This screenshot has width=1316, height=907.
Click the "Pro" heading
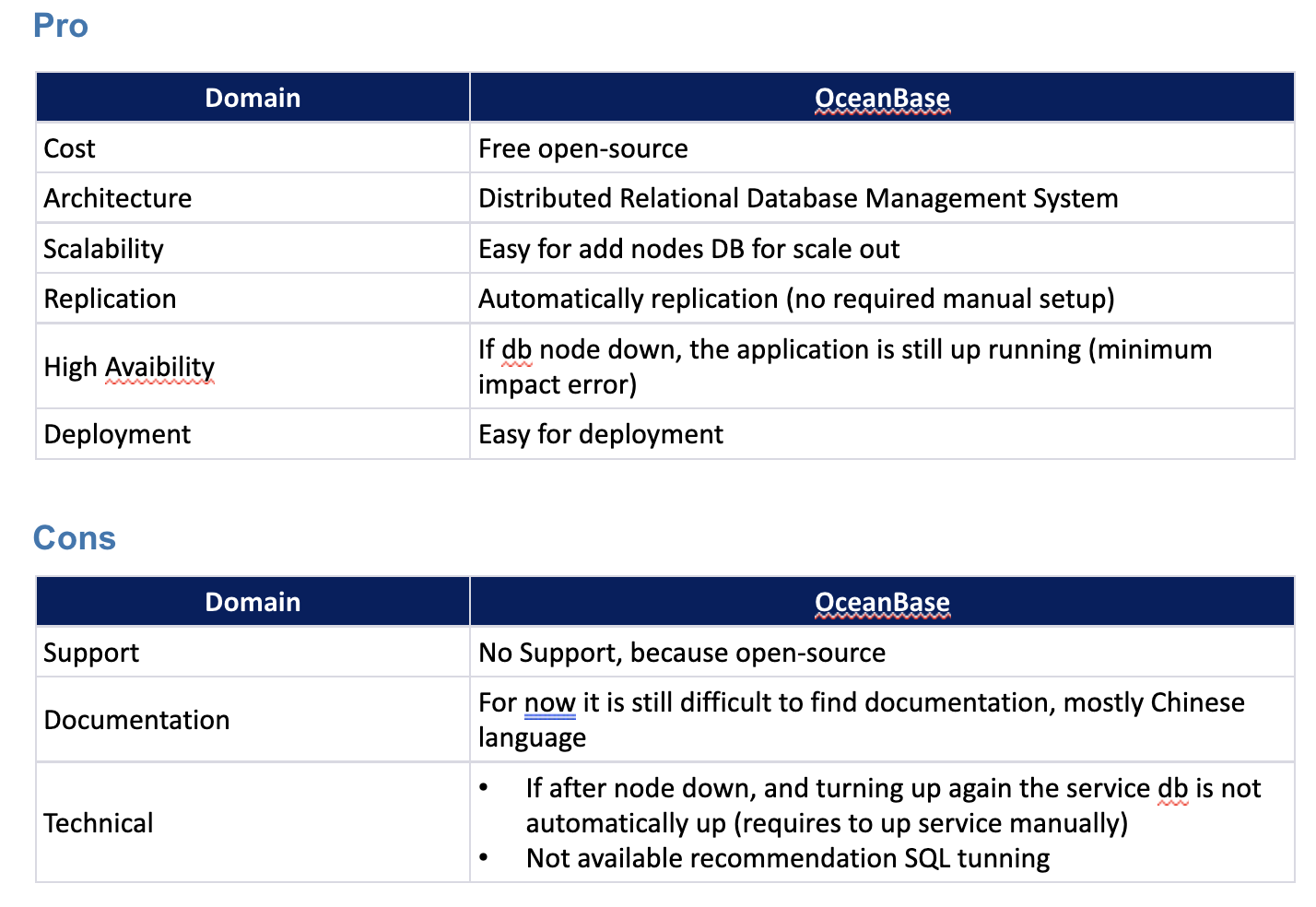59,26
